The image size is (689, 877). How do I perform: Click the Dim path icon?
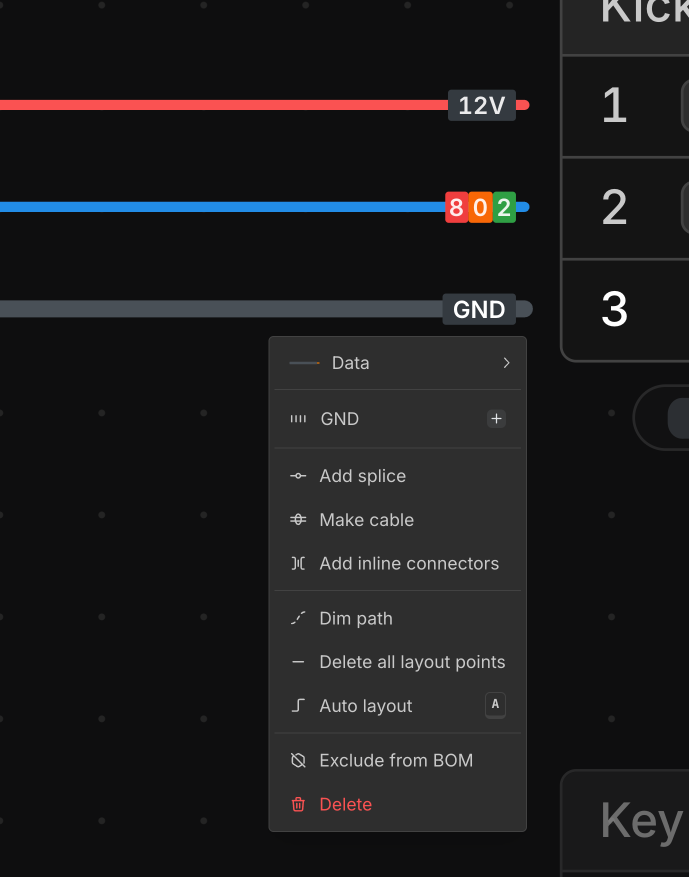298,619
